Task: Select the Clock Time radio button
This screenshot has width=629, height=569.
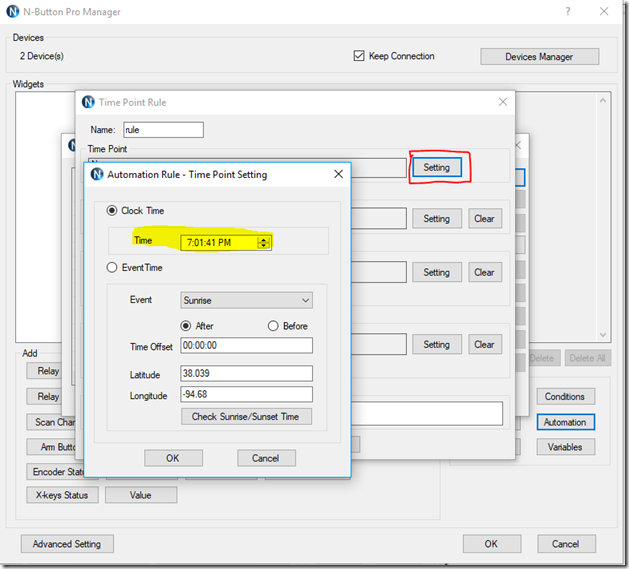Action: [112, 211]
